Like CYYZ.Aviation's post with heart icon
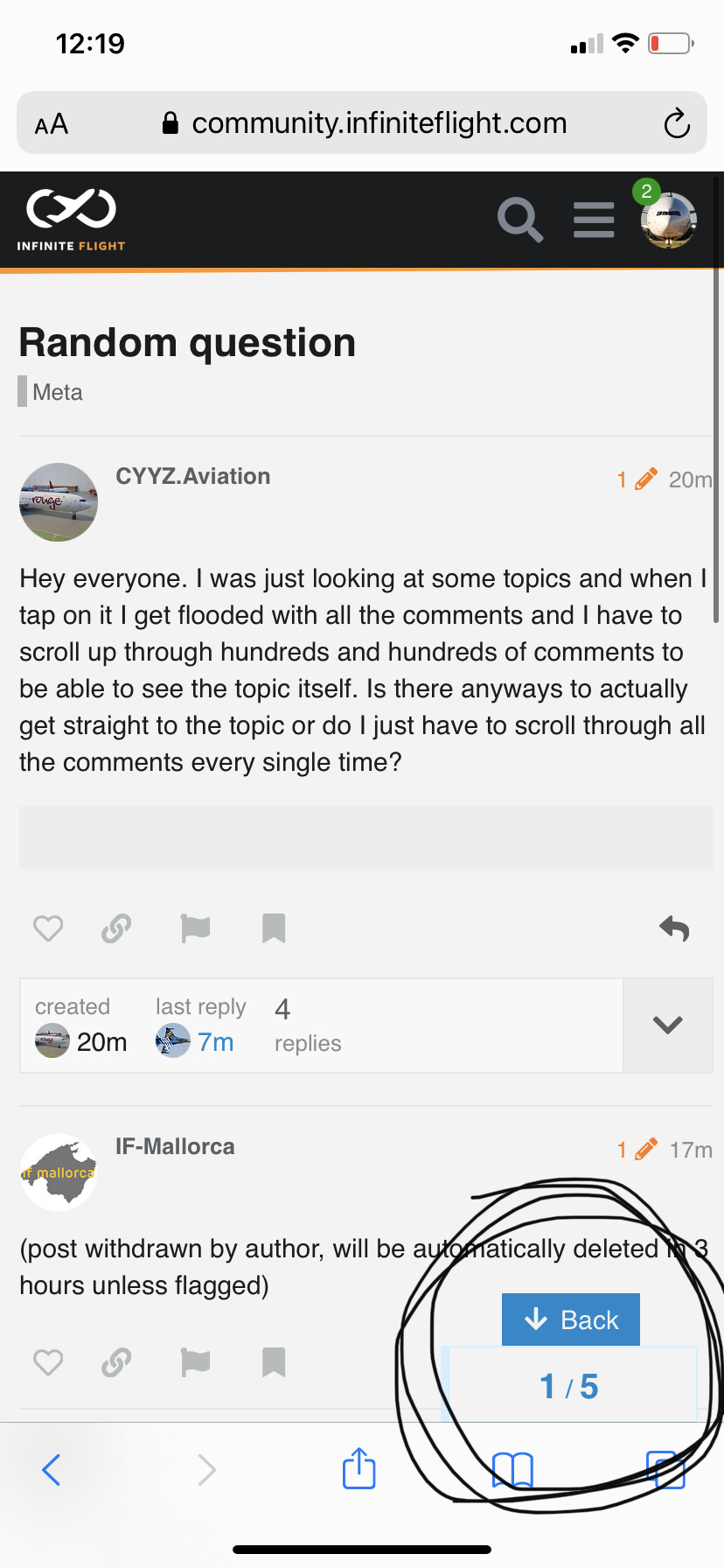 coord(48,928)
